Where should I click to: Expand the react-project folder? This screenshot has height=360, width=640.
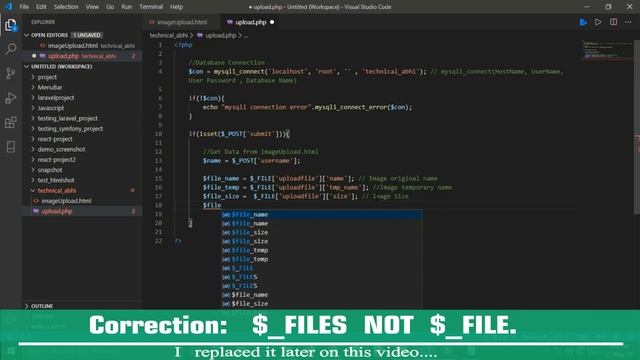(55, 139)
